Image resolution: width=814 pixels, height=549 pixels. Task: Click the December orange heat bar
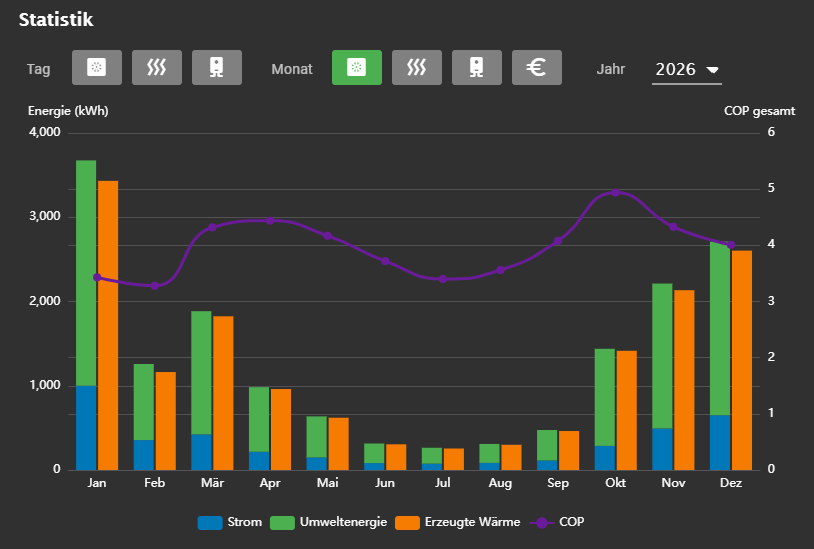click(x=742, y=360)
